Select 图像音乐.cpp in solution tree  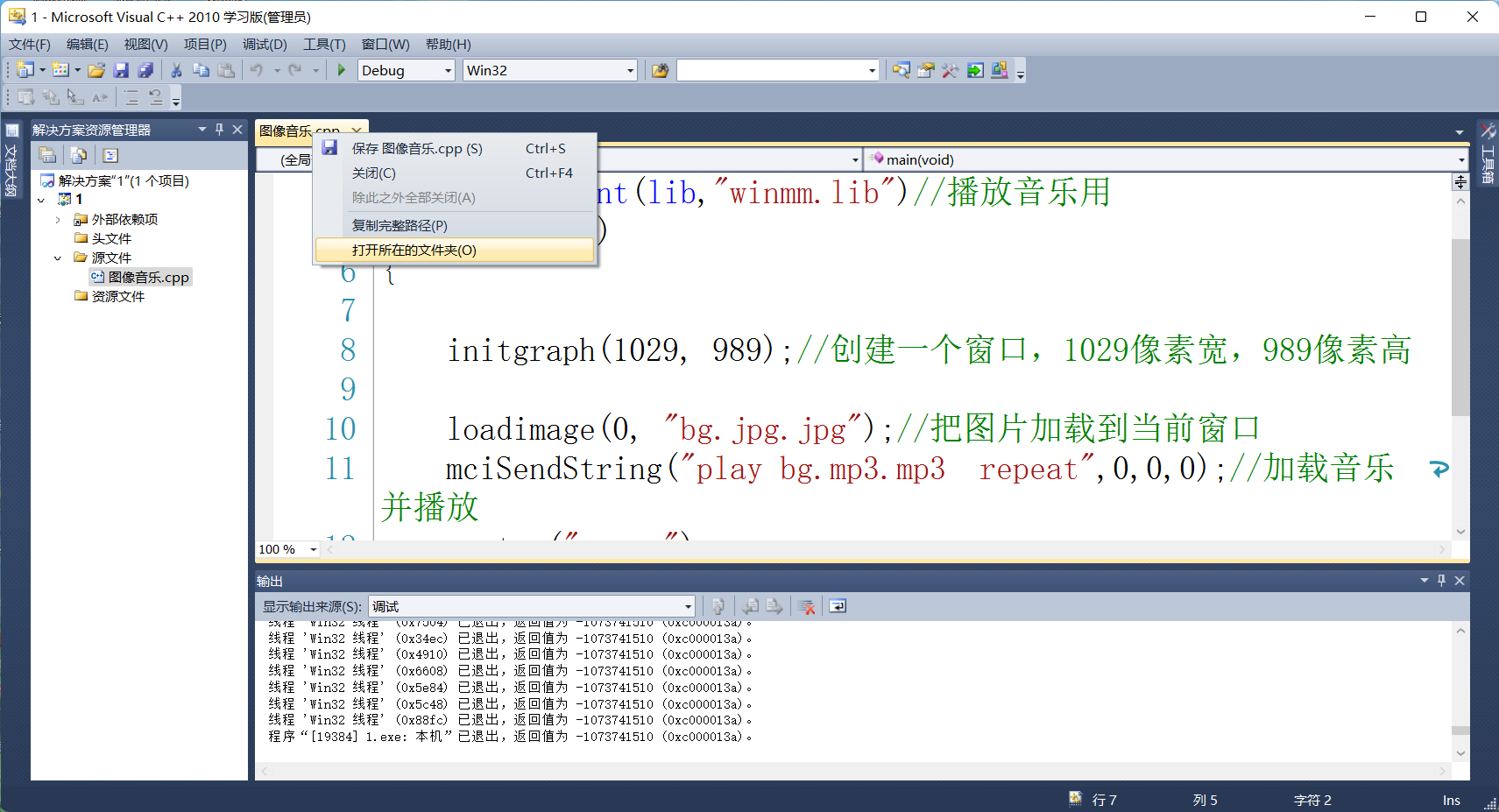140,278
